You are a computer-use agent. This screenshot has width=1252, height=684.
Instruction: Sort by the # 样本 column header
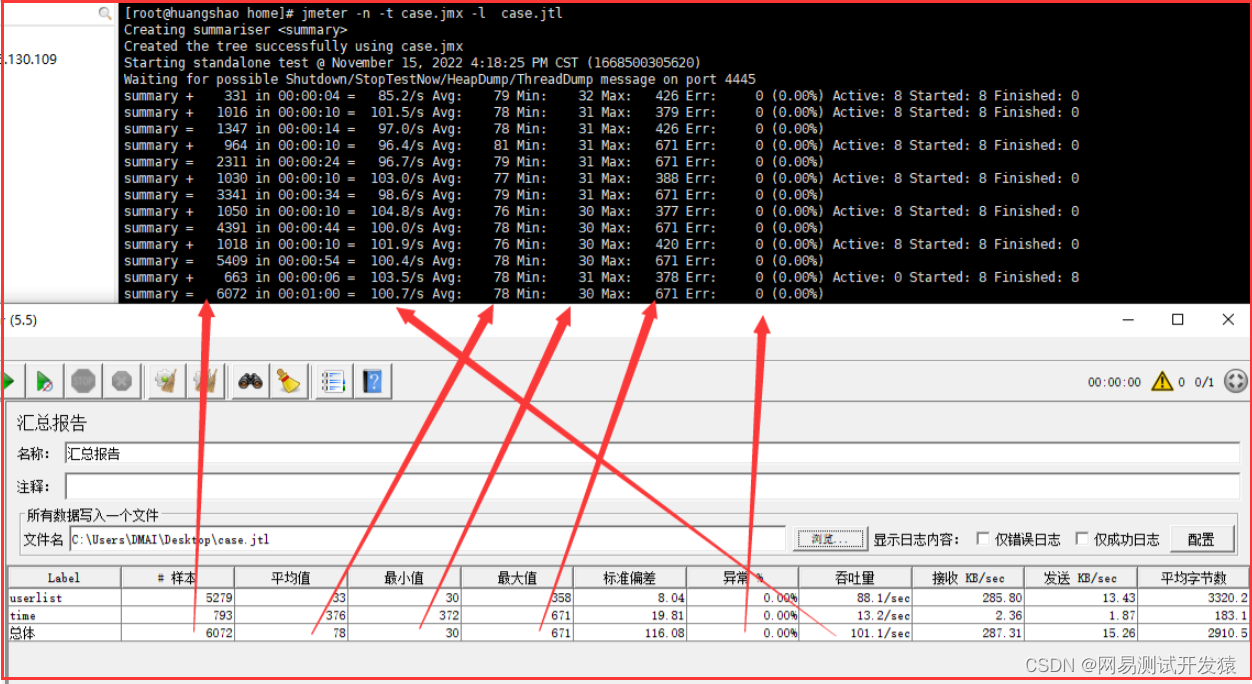click(x=178, y=578)
